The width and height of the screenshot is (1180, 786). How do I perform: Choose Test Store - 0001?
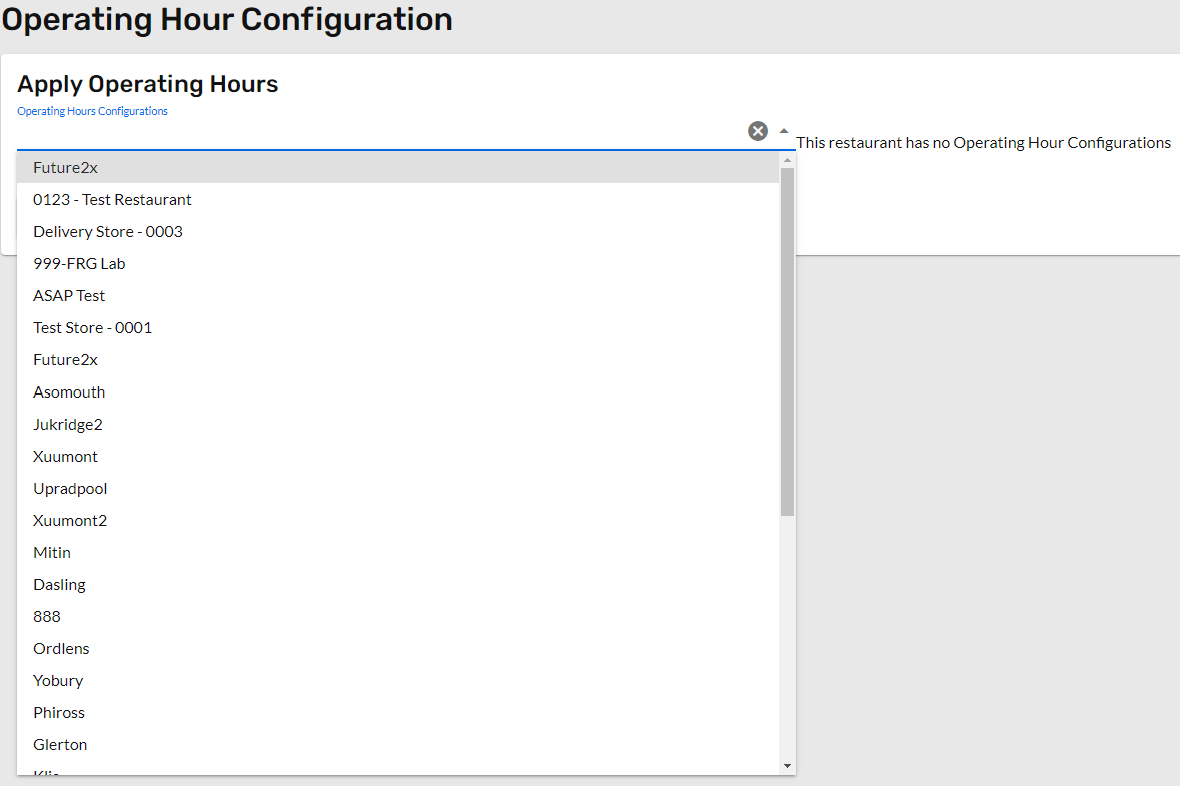(x=398, y=328)
